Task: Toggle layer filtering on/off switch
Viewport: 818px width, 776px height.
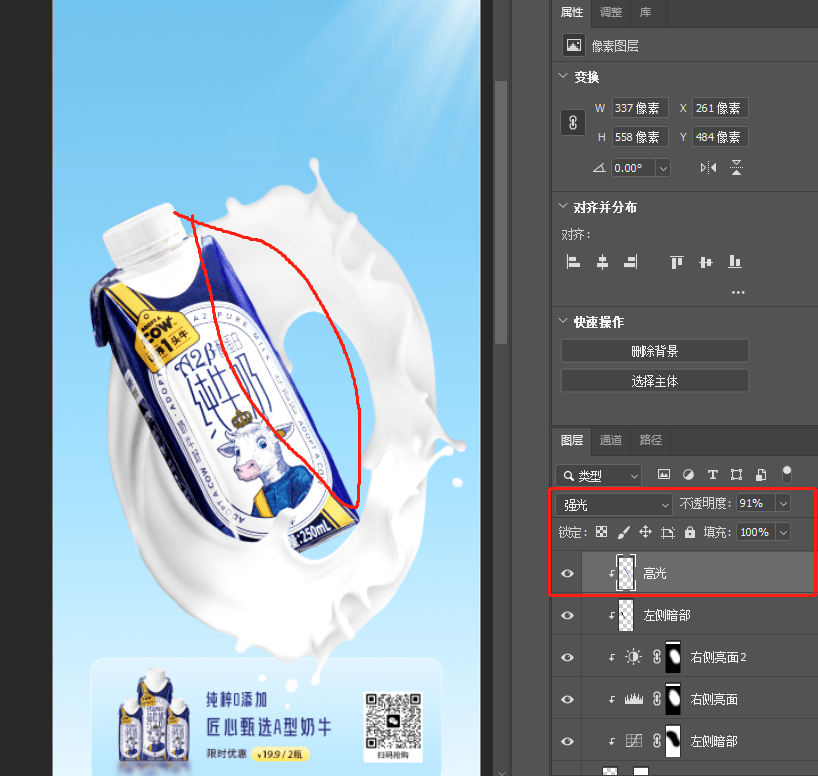Action: point(787,473)
